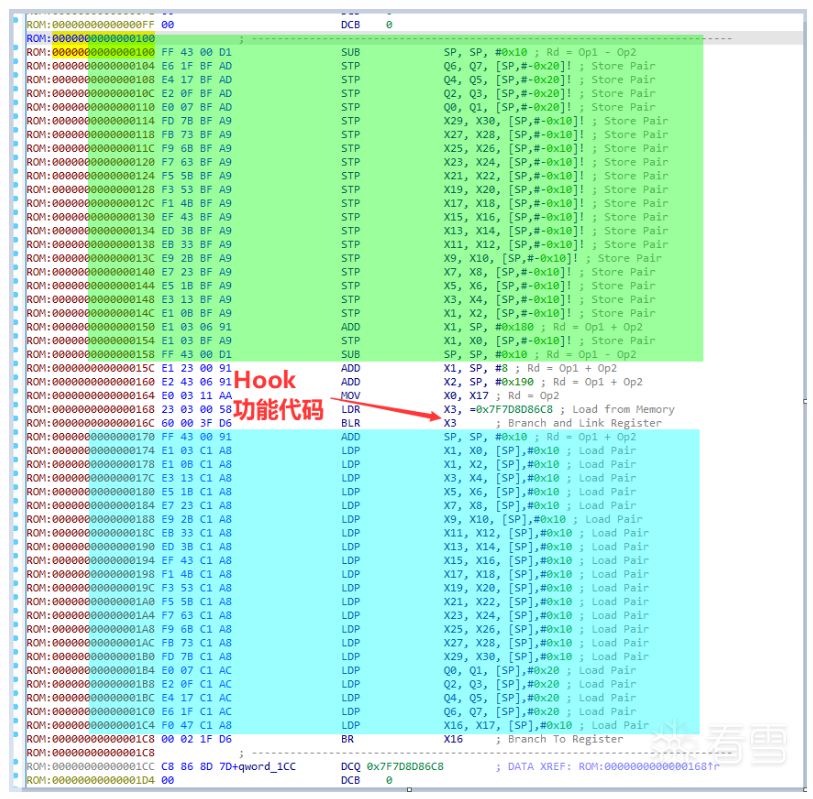
Task: Select the LDP X27, X28 line
Action: click(338, 643)
